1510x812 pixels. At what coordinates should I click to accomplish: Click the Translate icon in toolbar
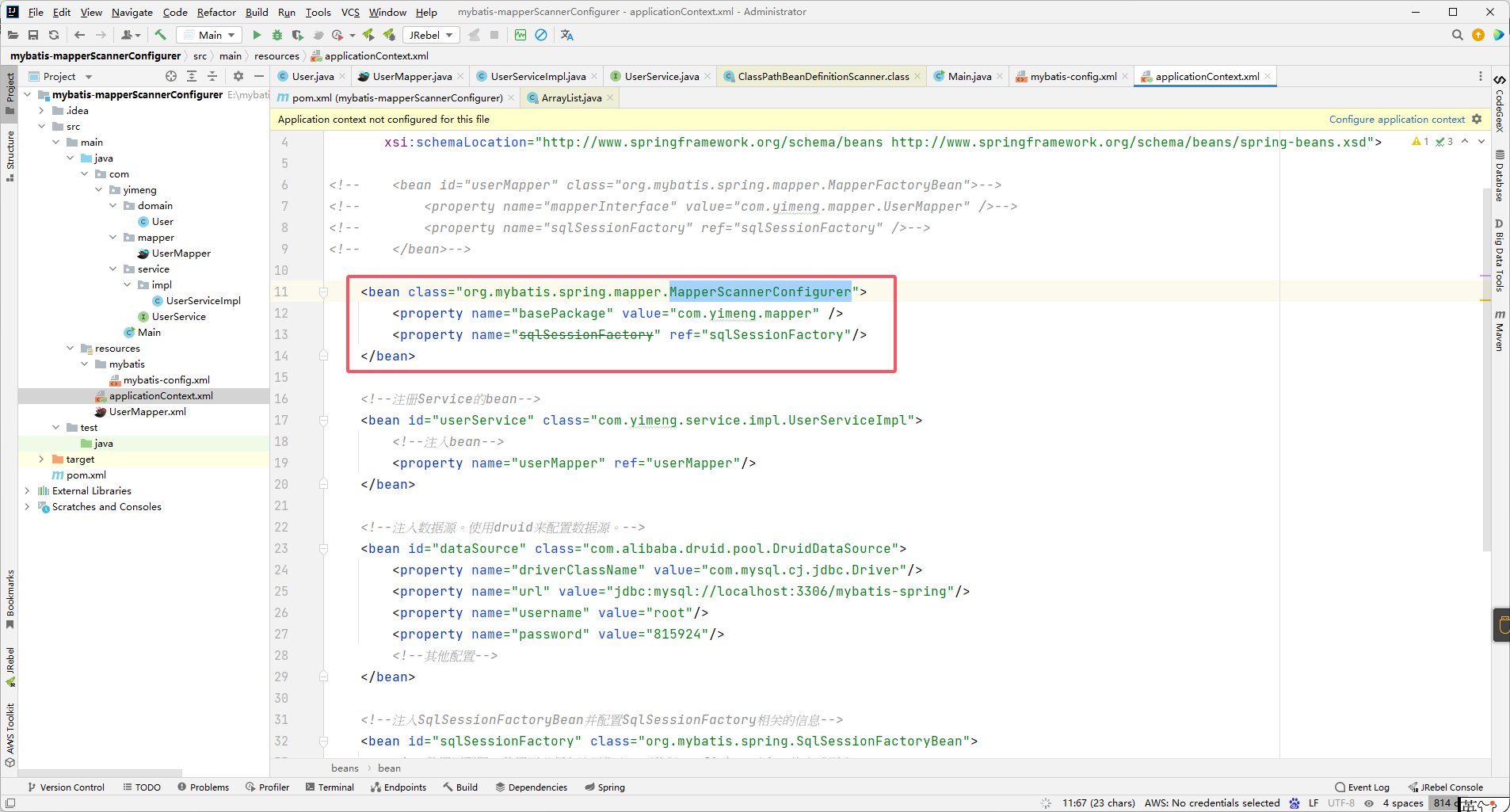tap(566, 35)
